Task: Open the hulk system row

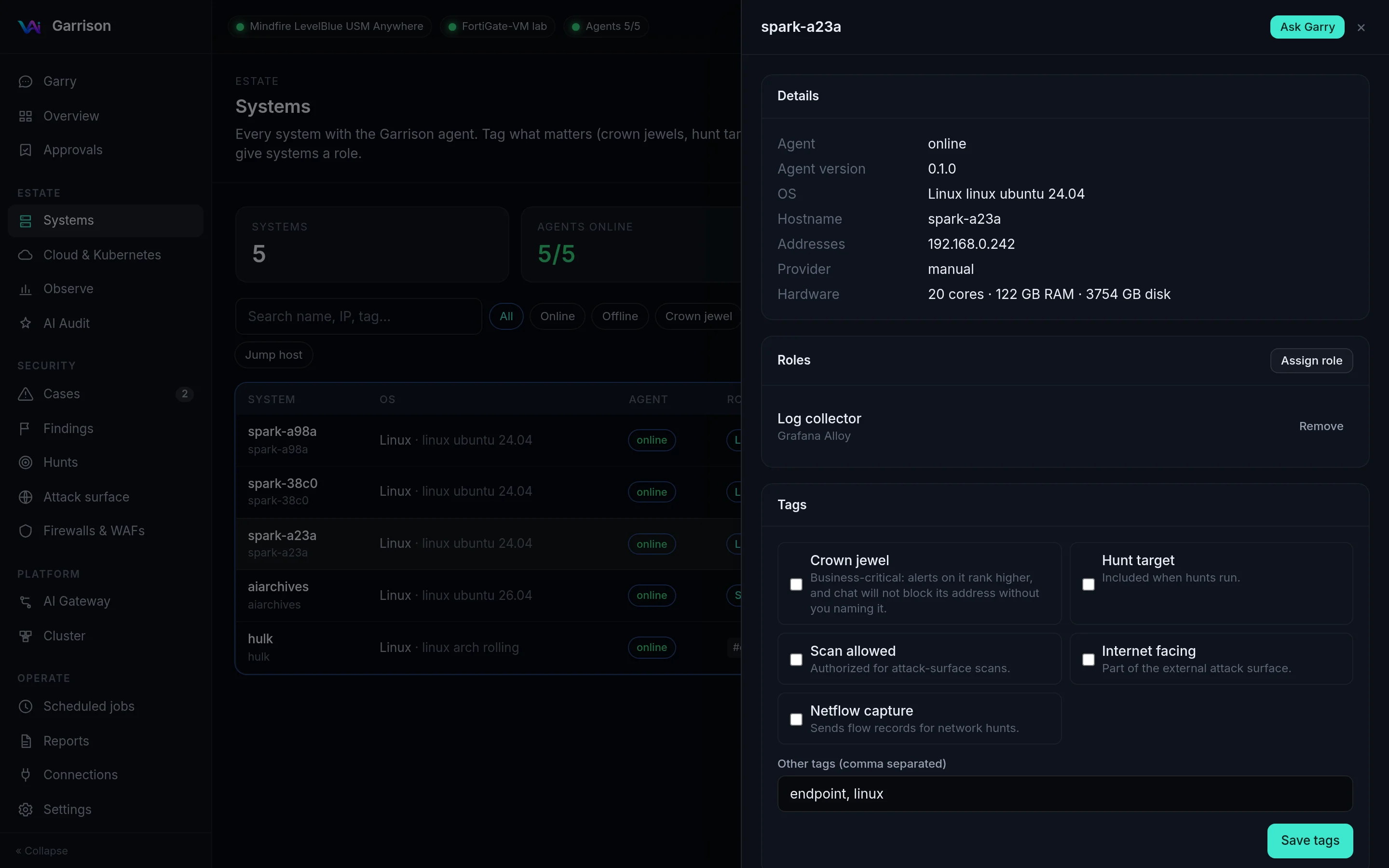Action: [488, 648]
